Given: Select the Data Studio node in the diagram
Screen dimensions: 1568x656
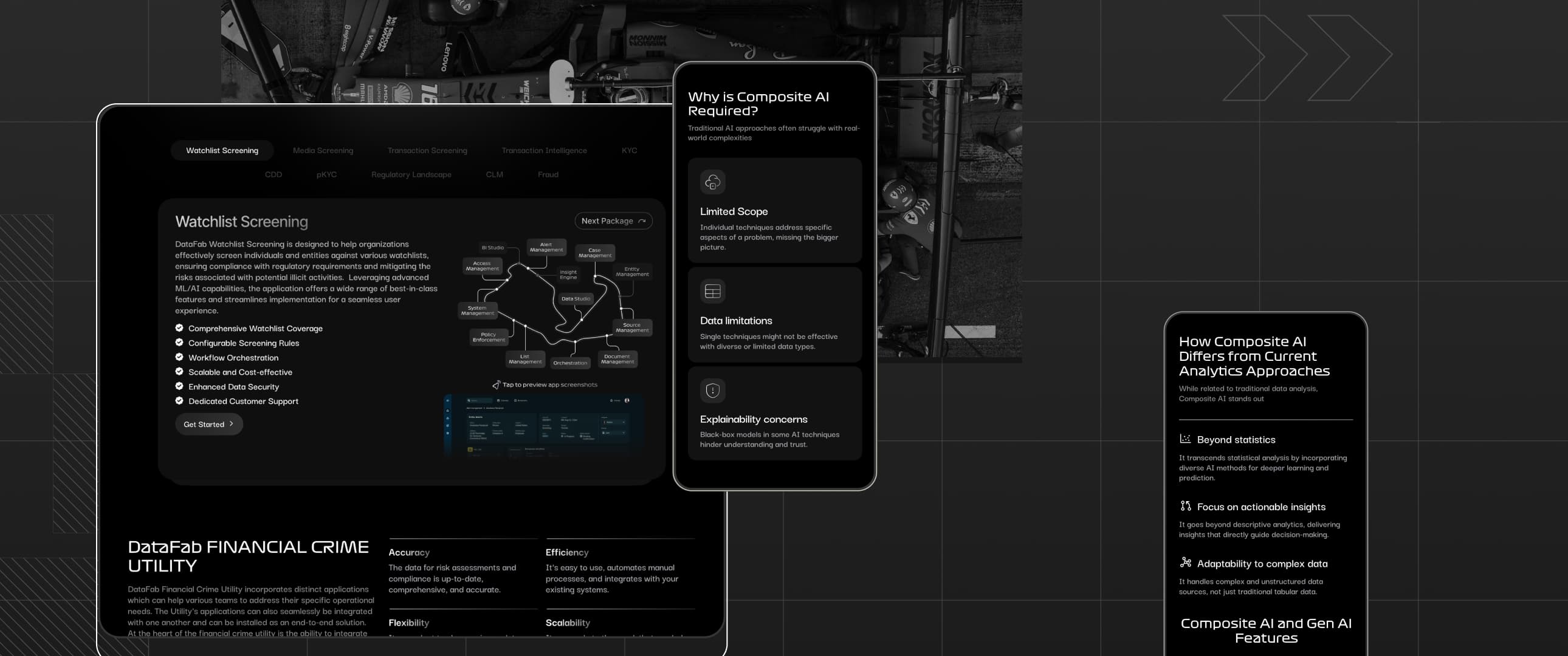Looking at the screenshot, I should (x=575, y=298).
